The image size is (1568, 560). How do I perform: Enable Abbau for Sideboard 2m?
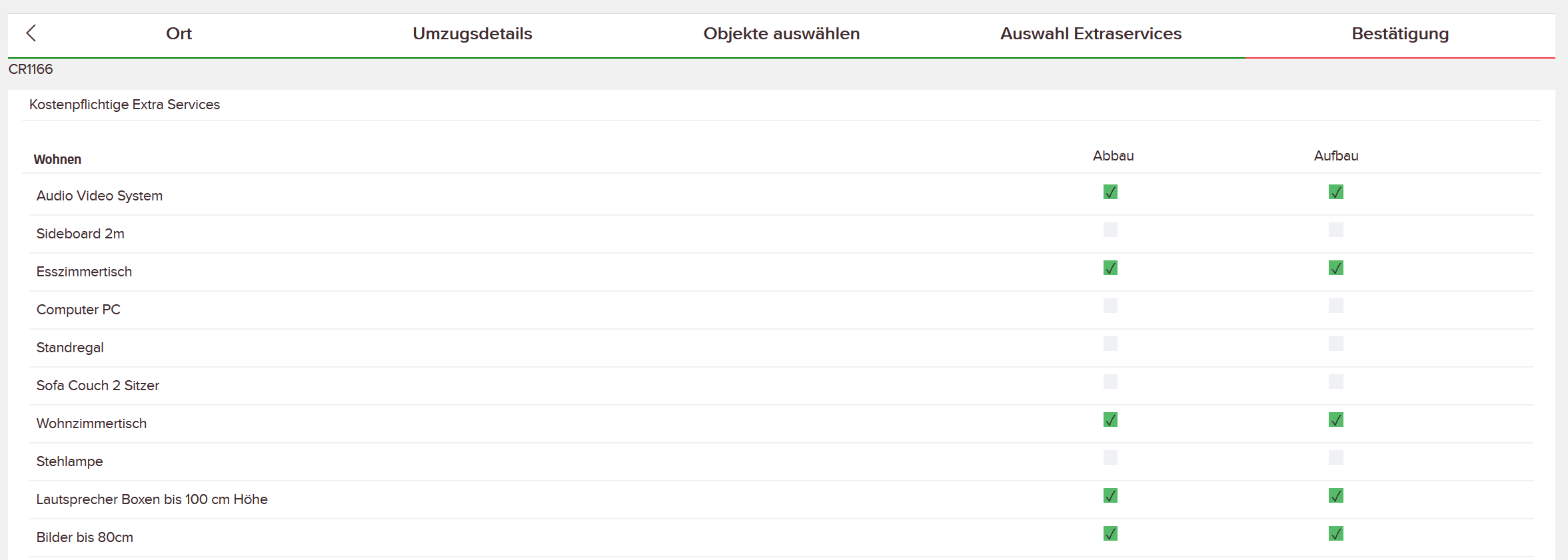[1110, 230]
